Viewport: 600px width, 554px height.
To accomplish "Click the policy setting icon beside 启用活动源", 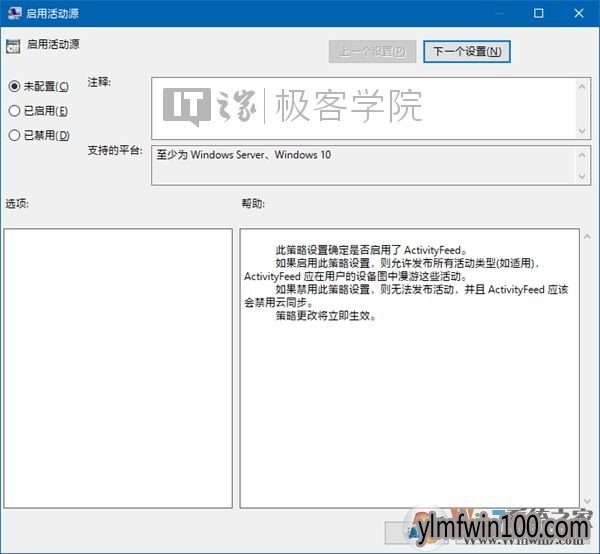I will click(x=13, y=46).
